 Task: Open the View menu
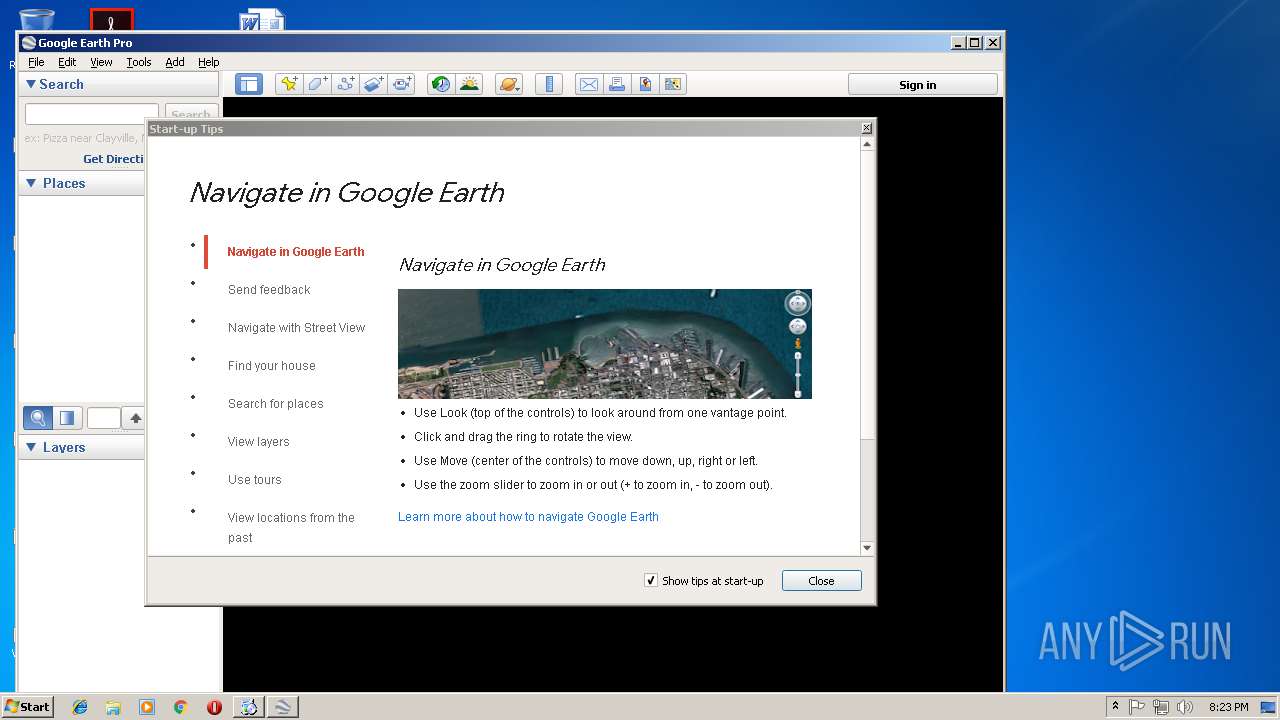[x=101, y=62]
